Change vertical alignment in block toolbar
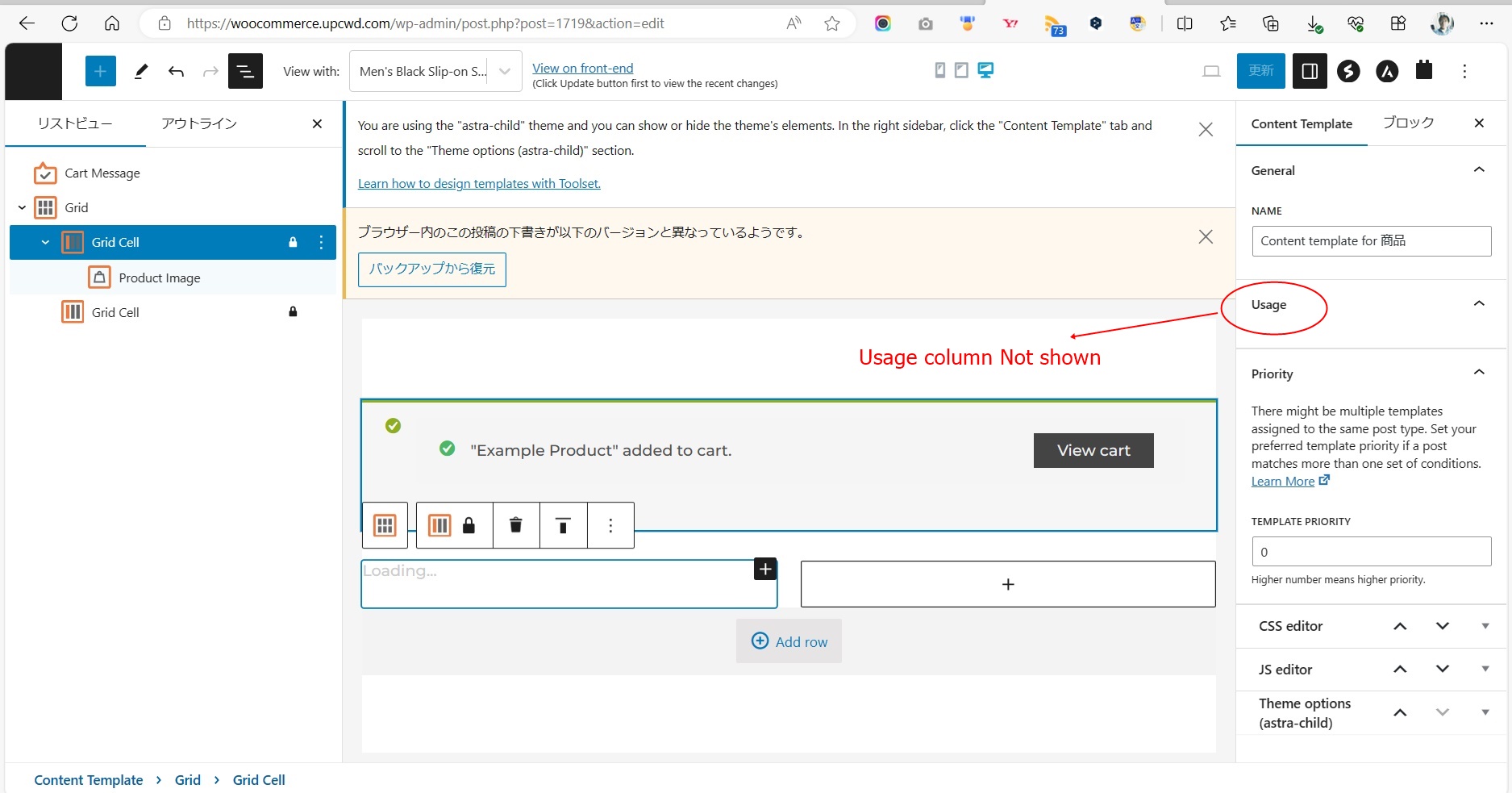 (x=564, y=525)
